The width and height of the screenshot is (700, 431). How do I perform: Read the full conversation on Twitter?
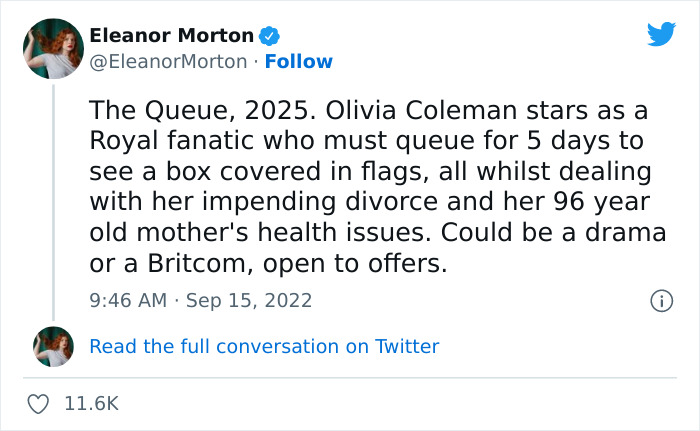(264, 346)
